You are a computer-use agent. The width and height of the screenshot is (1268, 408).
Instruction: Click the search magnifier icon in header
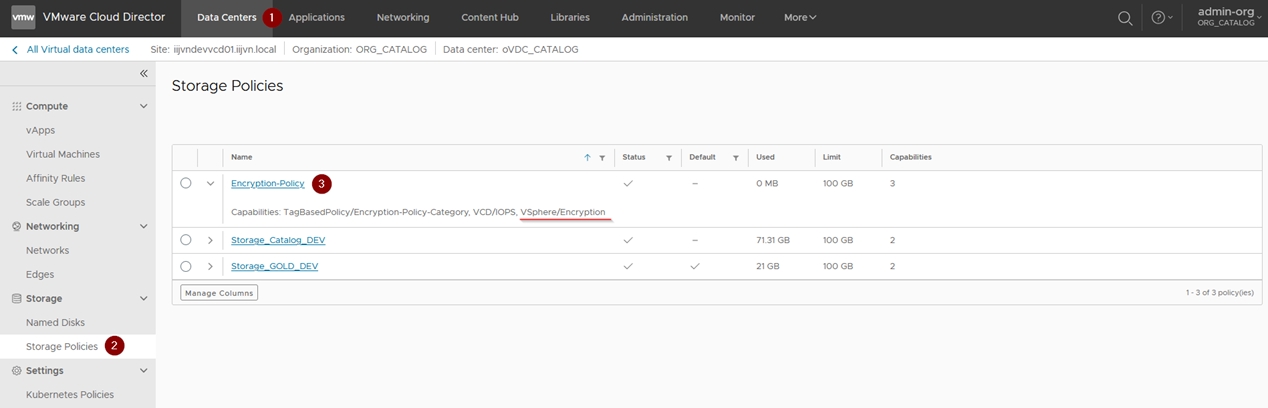1125,18
